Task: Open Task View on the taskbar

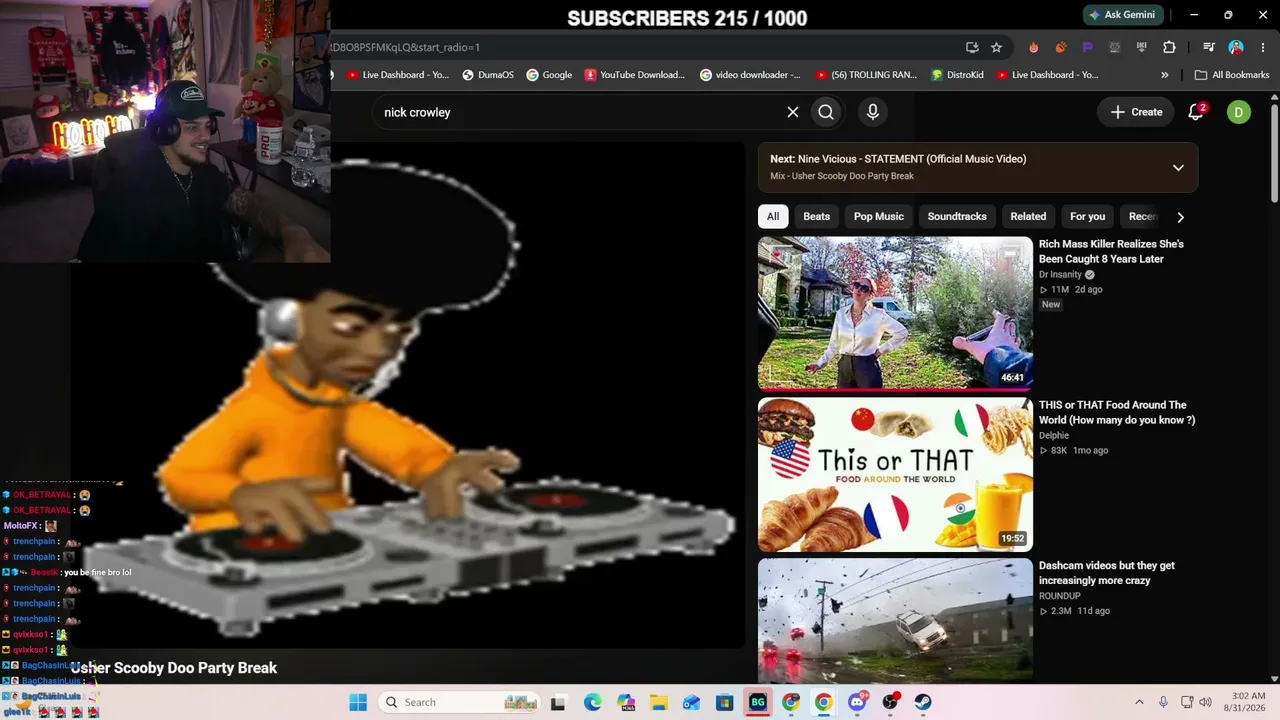Action: pos(559,702)
